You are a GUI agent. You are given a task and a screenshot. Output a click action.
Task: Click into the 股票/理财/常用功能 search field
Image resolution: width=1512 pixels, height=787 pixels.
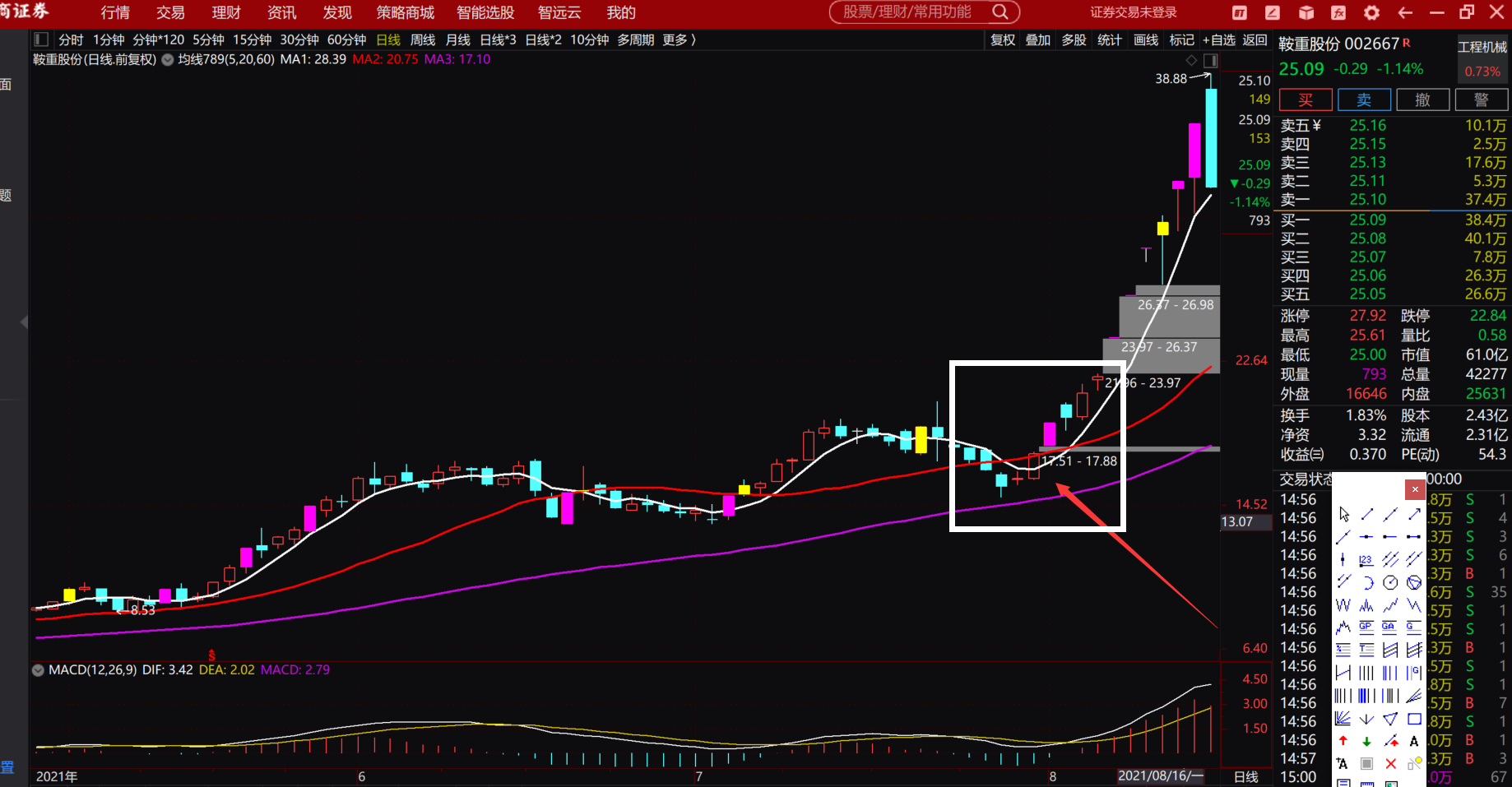pyautogui.click(x=907, y=12)
